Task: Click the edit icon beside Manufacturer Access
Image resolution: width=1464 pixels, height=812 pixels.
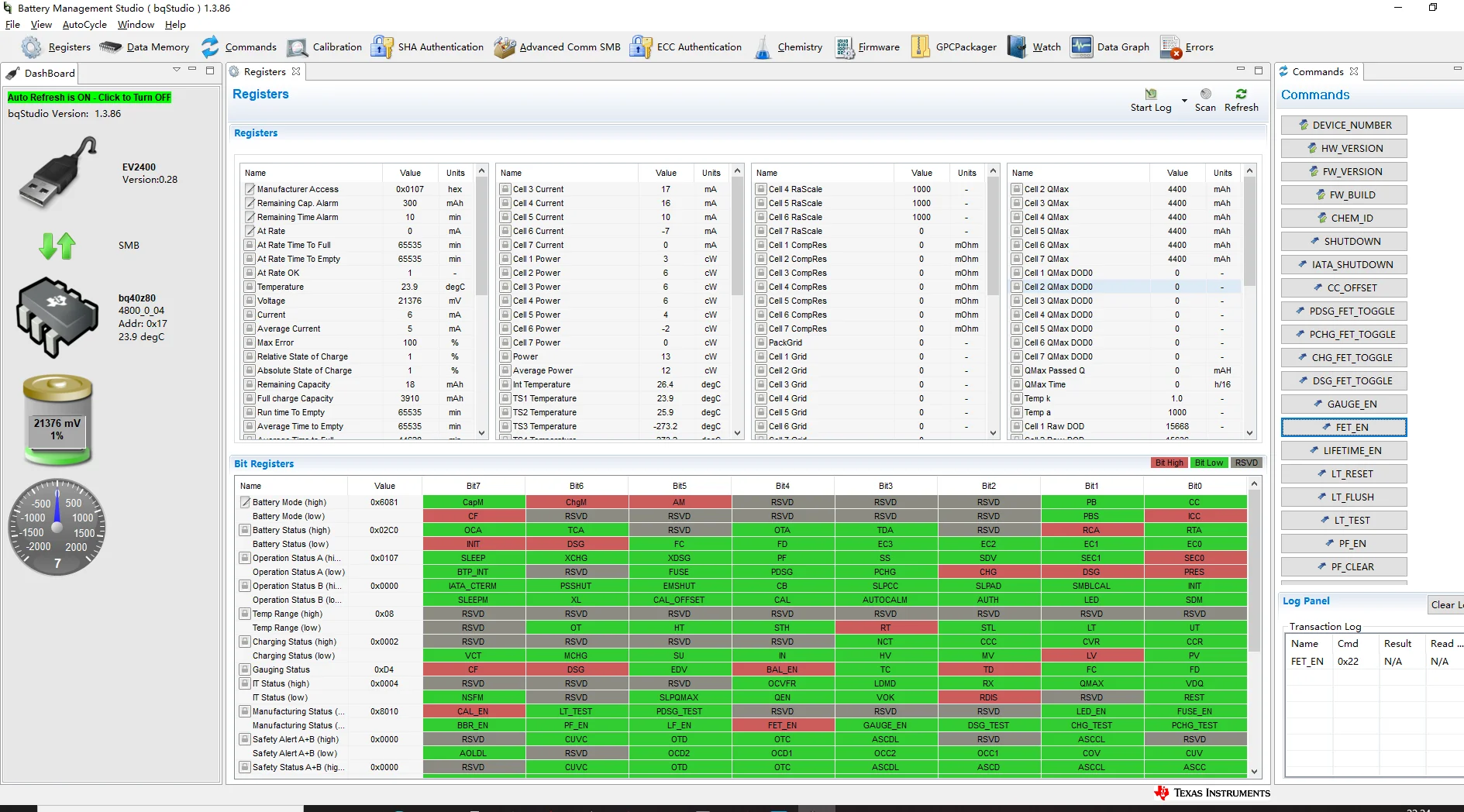Action: (250, 189)
